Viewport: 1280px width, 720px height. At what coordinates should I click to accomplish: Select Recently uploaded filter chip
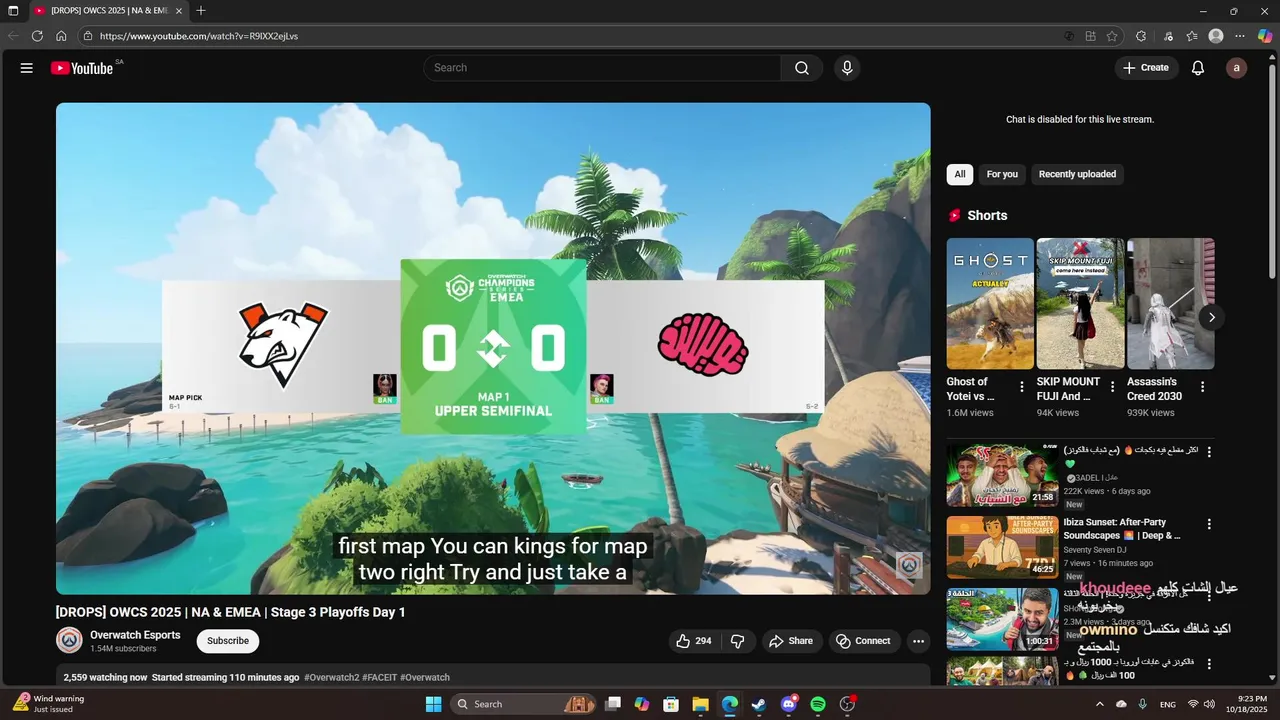click(1077, 174)
